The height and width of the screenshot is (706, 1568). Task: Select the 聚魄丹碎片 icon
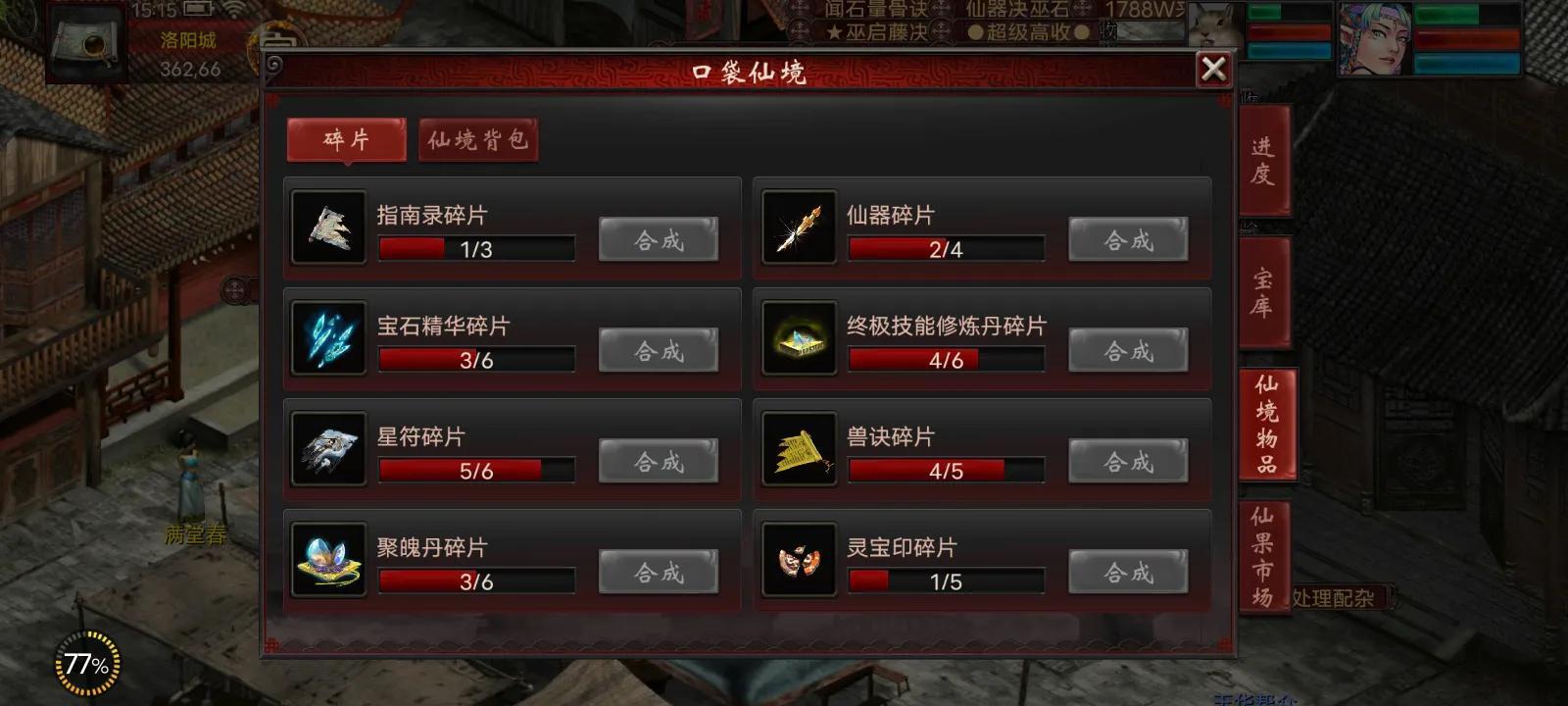point(328,560)
